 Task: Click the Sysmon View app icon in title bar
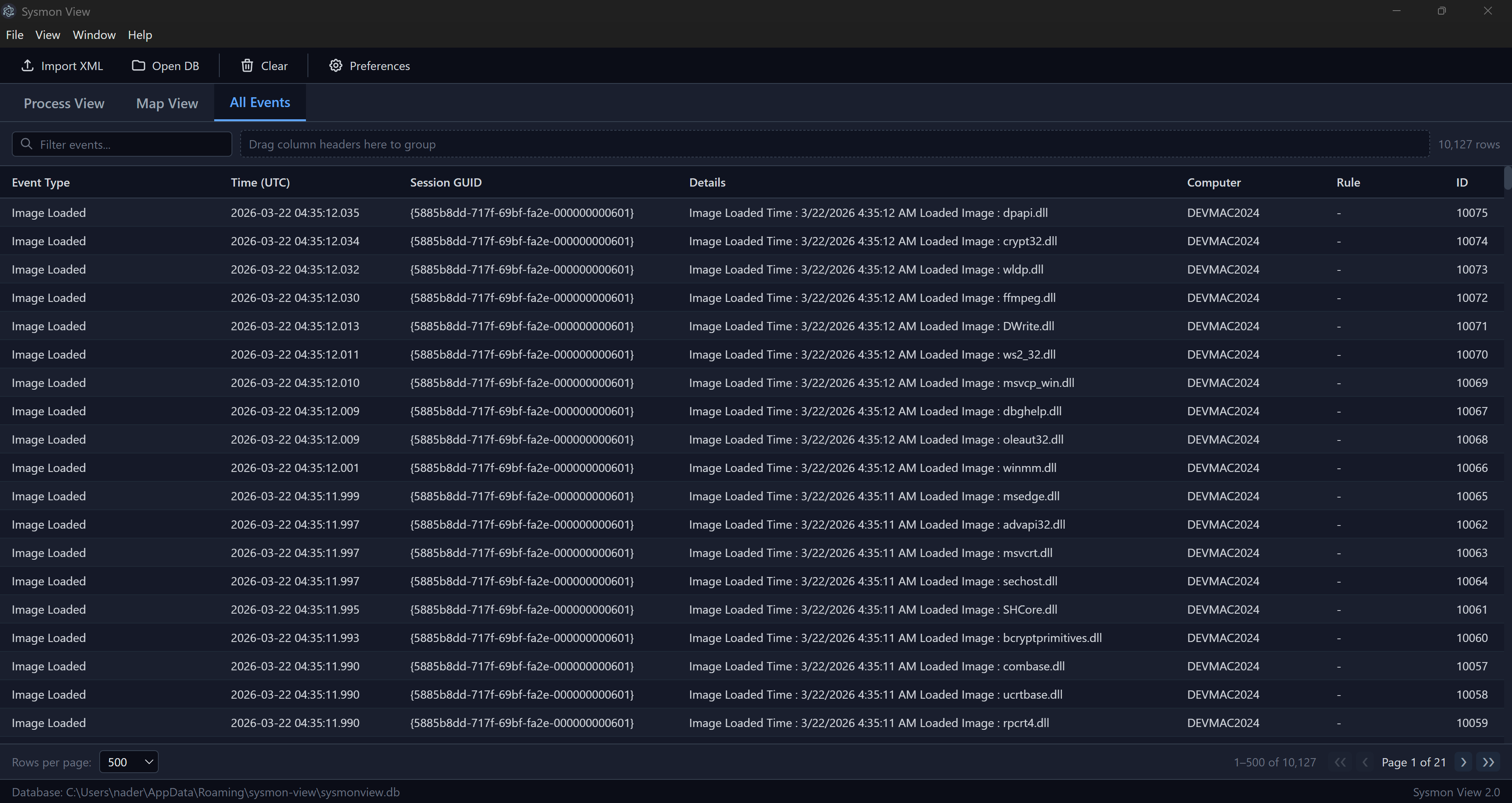[x=8, y=11]
